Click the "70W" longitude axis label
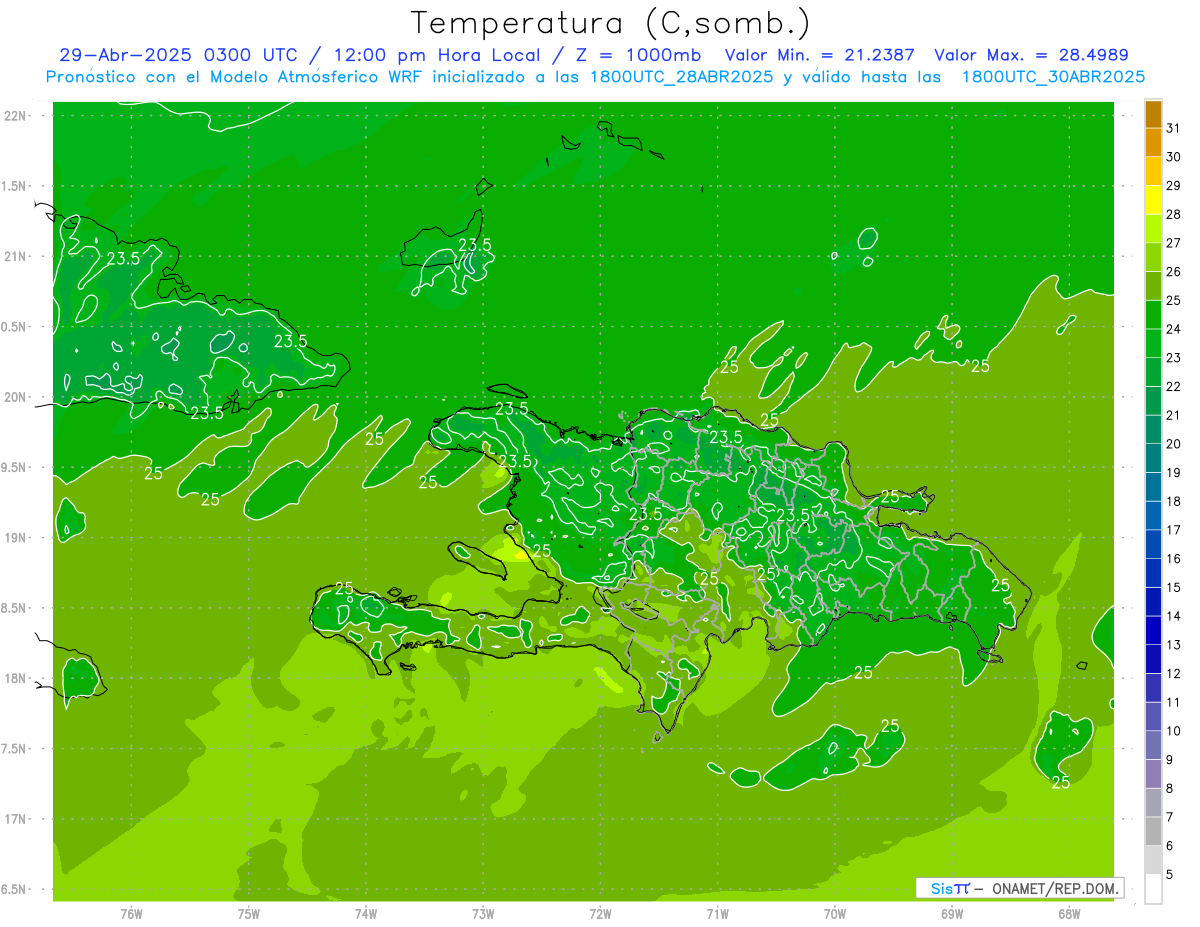Image resolution: width=1200 pixels, height=927 pixels. pyautogui.click(x=835, y=914)
